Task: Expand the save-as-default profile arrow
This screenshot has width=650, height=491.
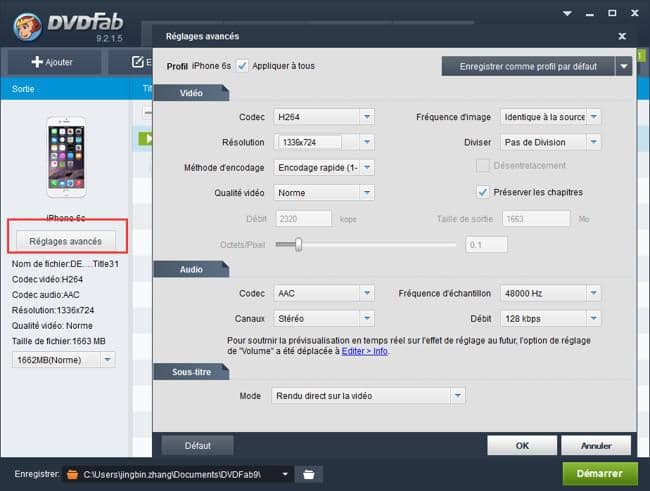Action: click(x=624, y=66)
